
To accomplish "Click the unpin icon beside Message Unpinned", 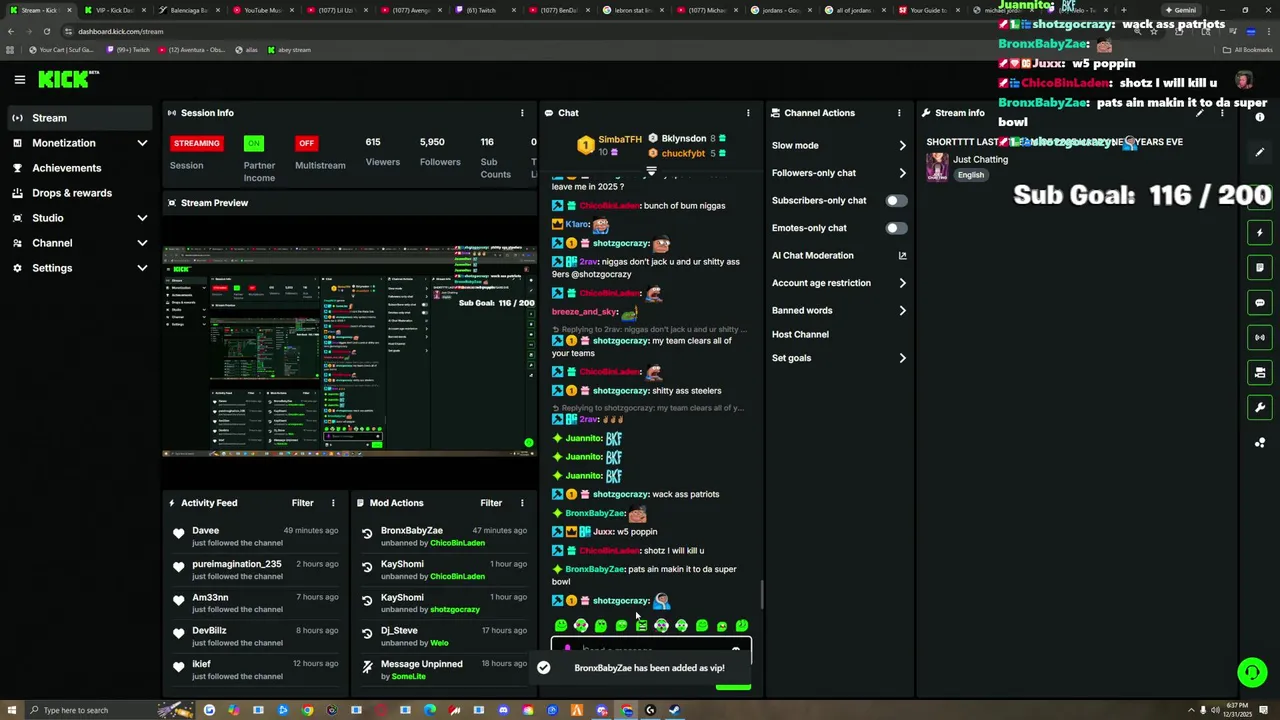I will tap(367, 668).
